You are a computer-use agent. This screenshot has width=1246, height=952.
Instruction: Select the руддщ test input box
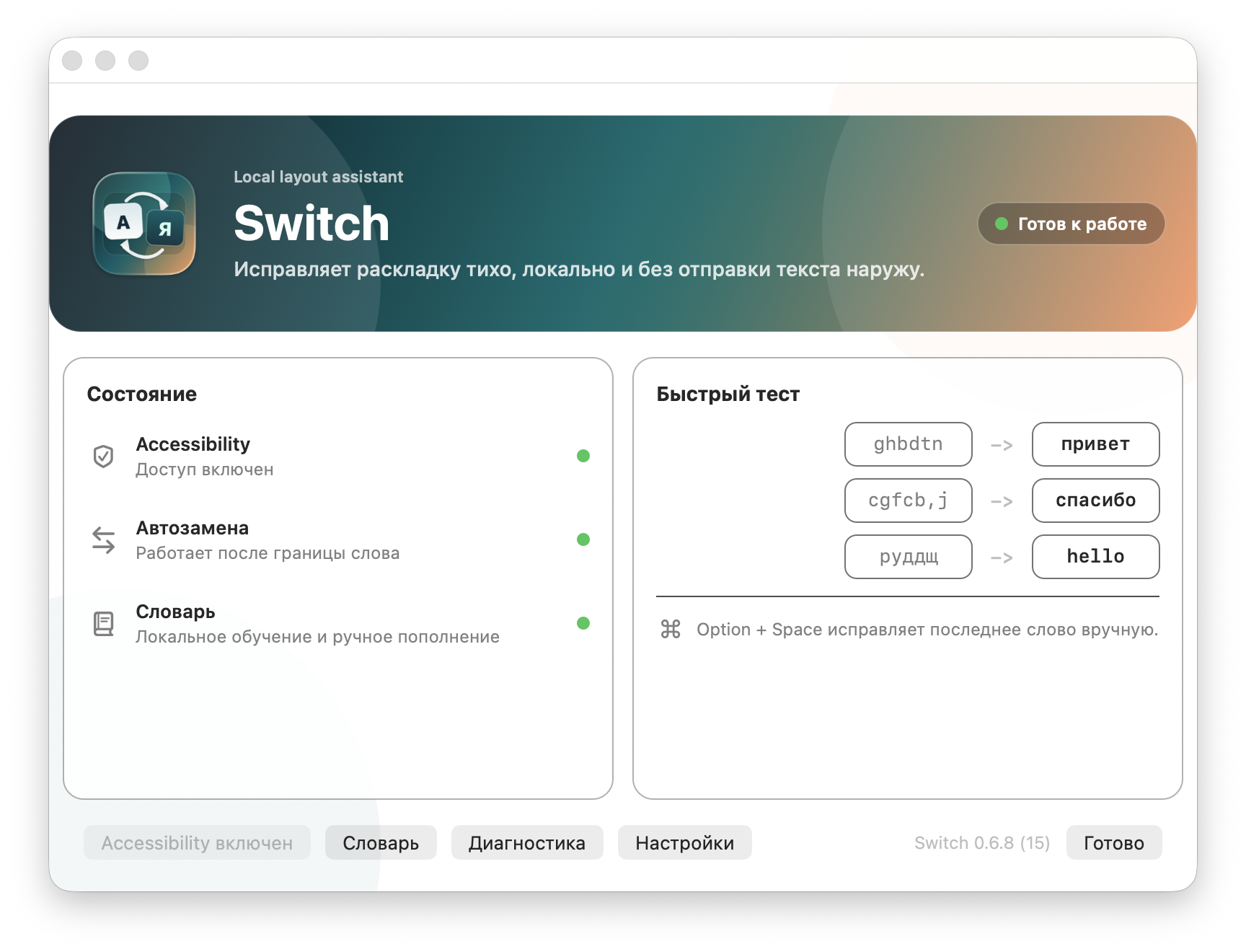coord(909,557)
